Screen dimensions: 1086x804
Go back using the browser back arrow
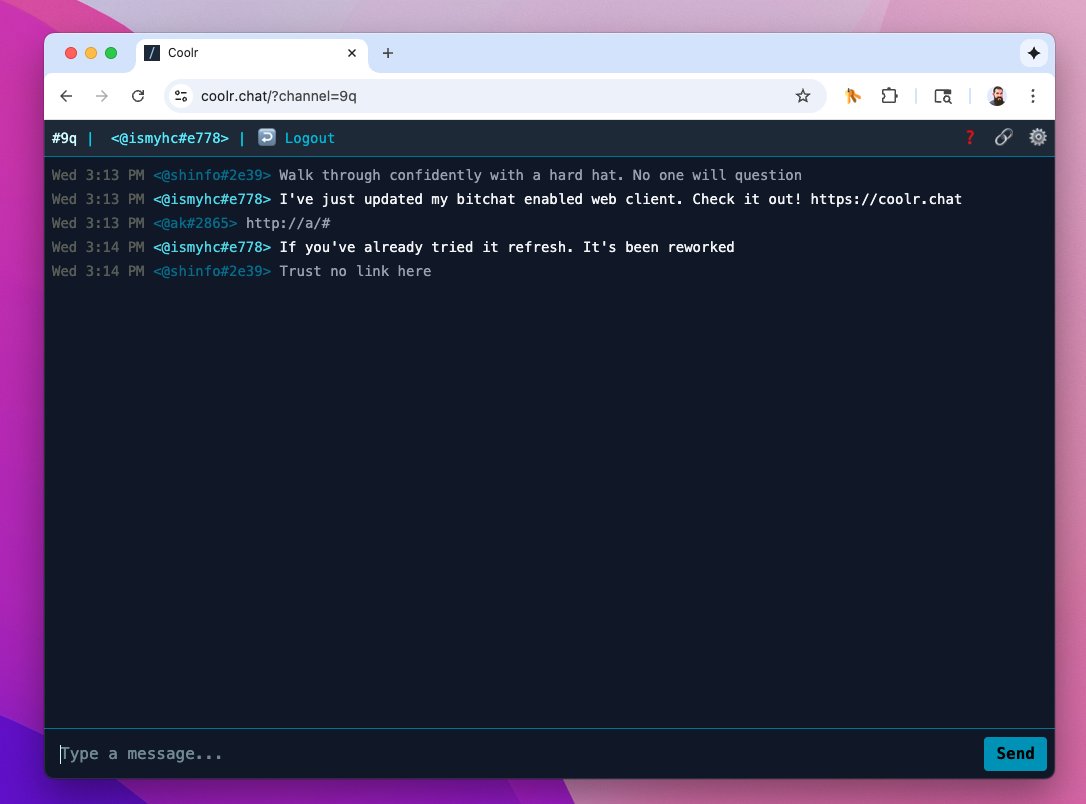coord(66,95)
